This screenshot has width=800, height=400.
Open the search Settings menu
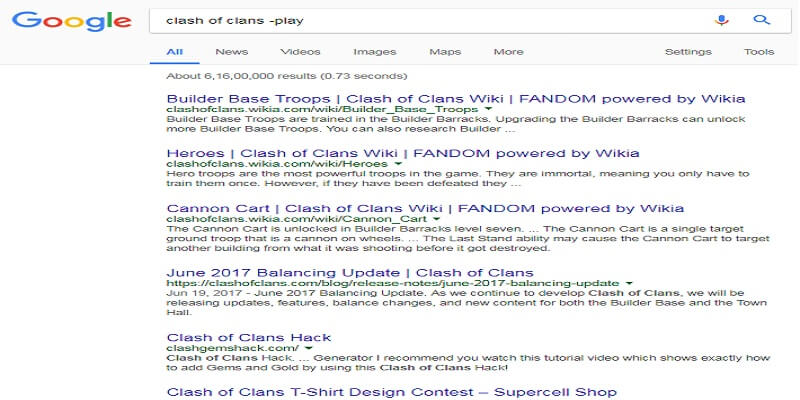tap(688, 52)
